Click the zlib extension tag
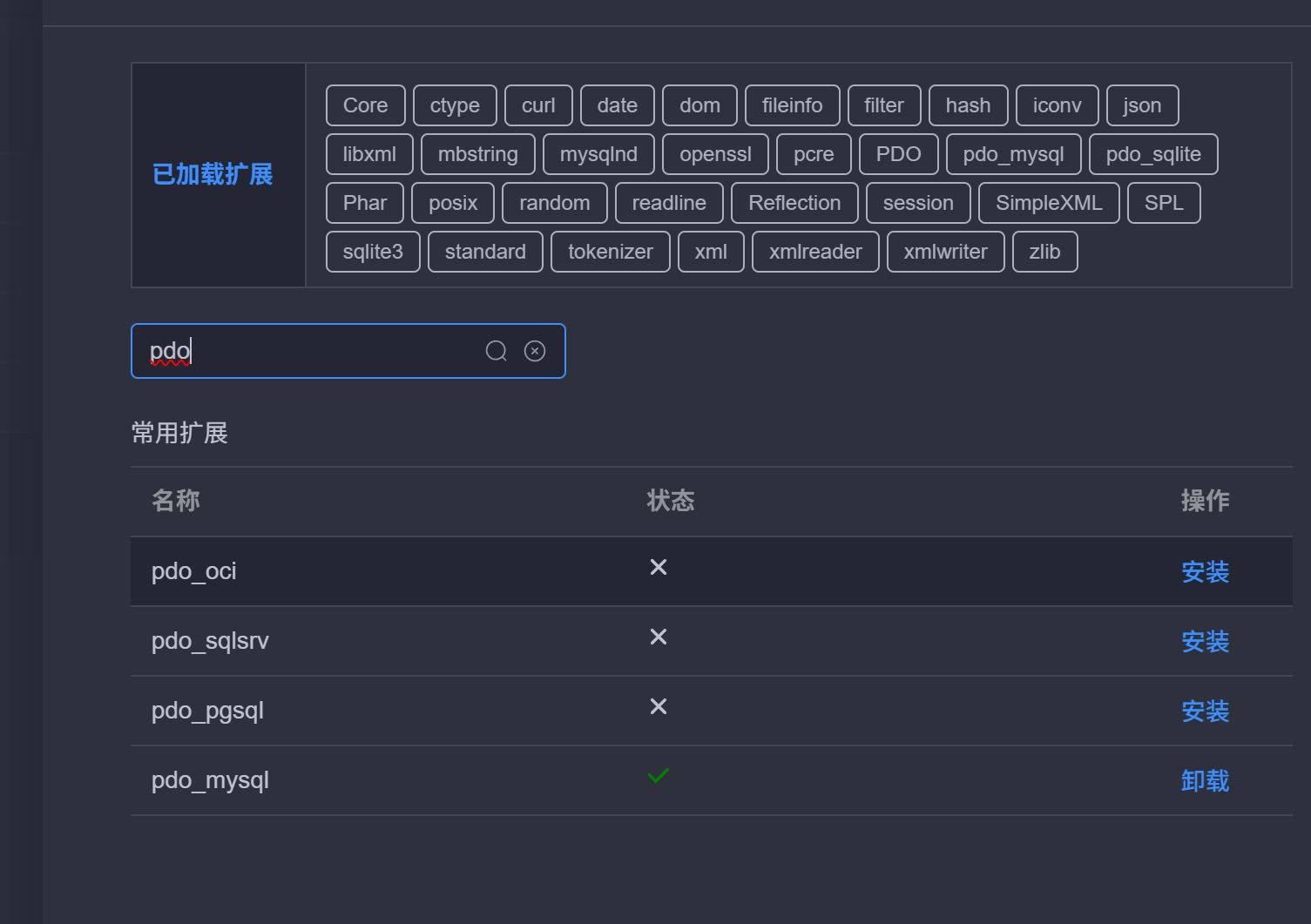 [x=1044, y=252]
